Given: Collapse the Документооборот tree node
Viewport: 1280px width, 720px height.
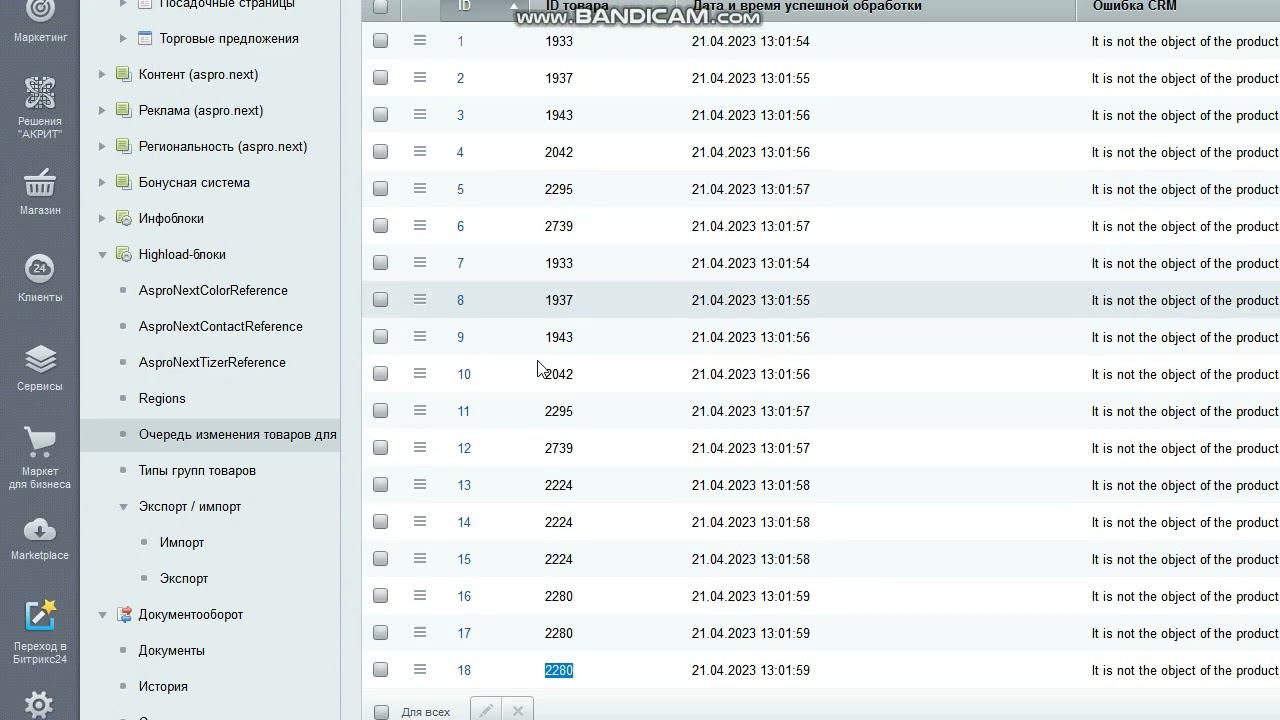Looking at the screenshot, I should [102, 614].
